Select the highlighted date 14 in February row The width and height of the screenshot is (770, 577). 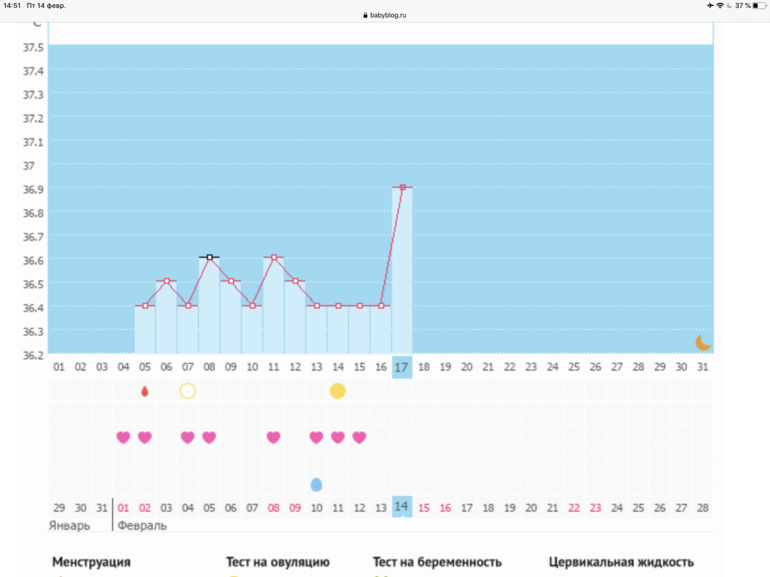tap(402, 507)
